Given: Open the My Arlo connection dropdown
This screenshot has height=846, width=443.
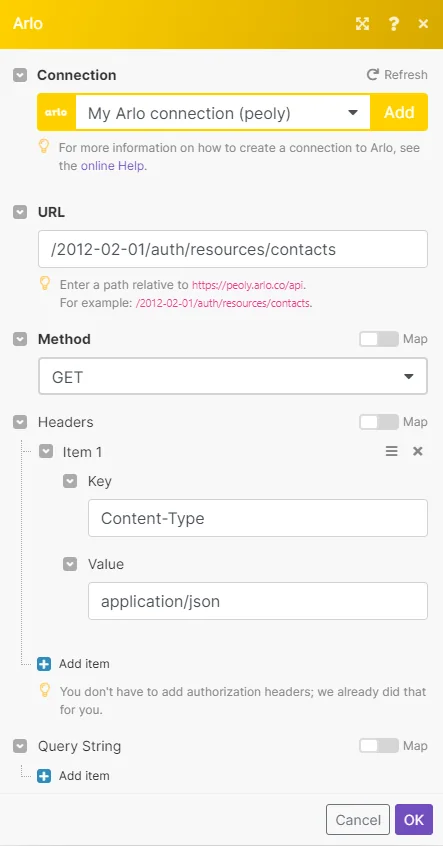Looking at the screenshot, I should click(223, 113).
